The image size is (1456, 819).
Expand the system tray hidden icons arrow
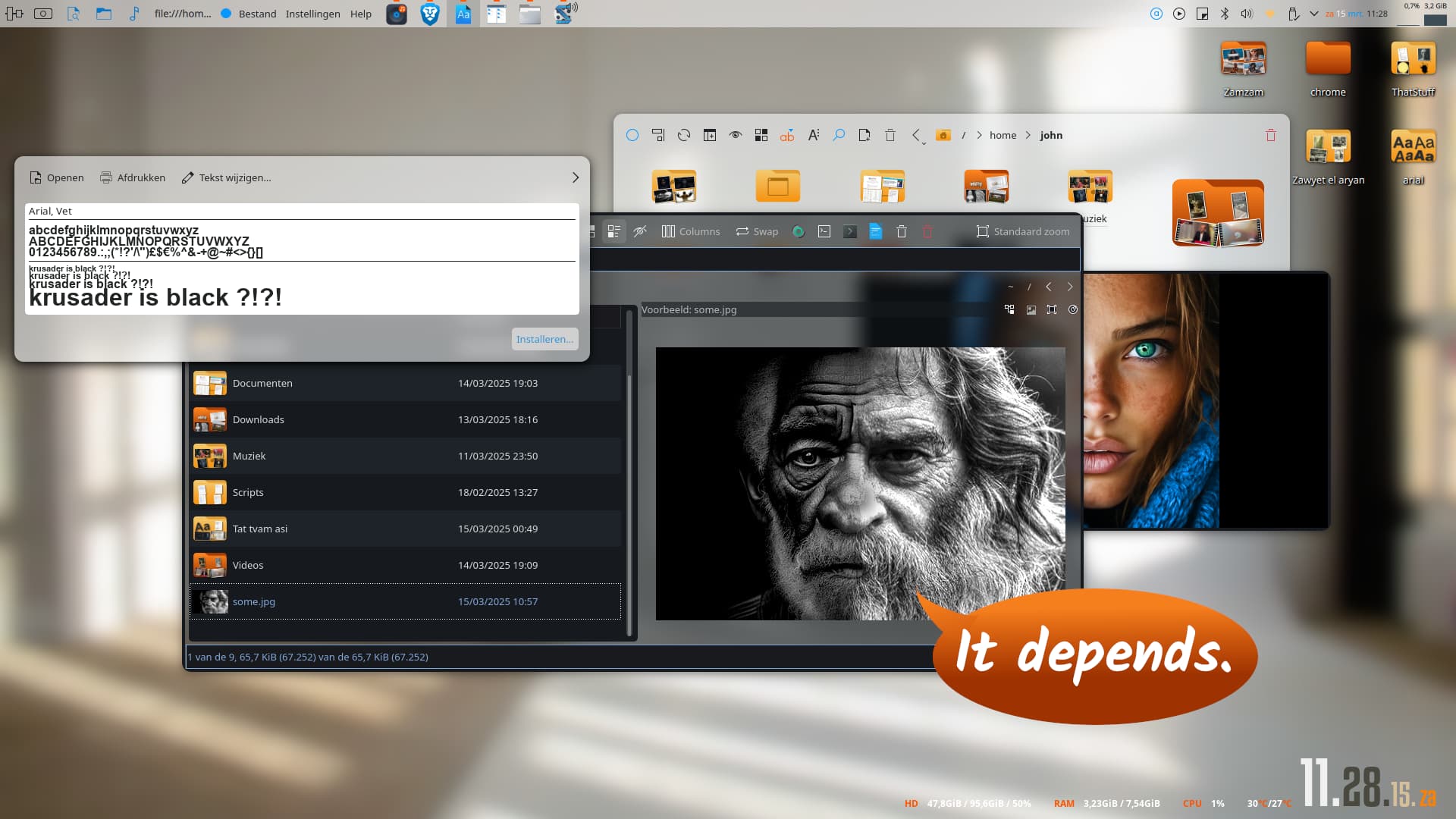tap(1314, 14)
